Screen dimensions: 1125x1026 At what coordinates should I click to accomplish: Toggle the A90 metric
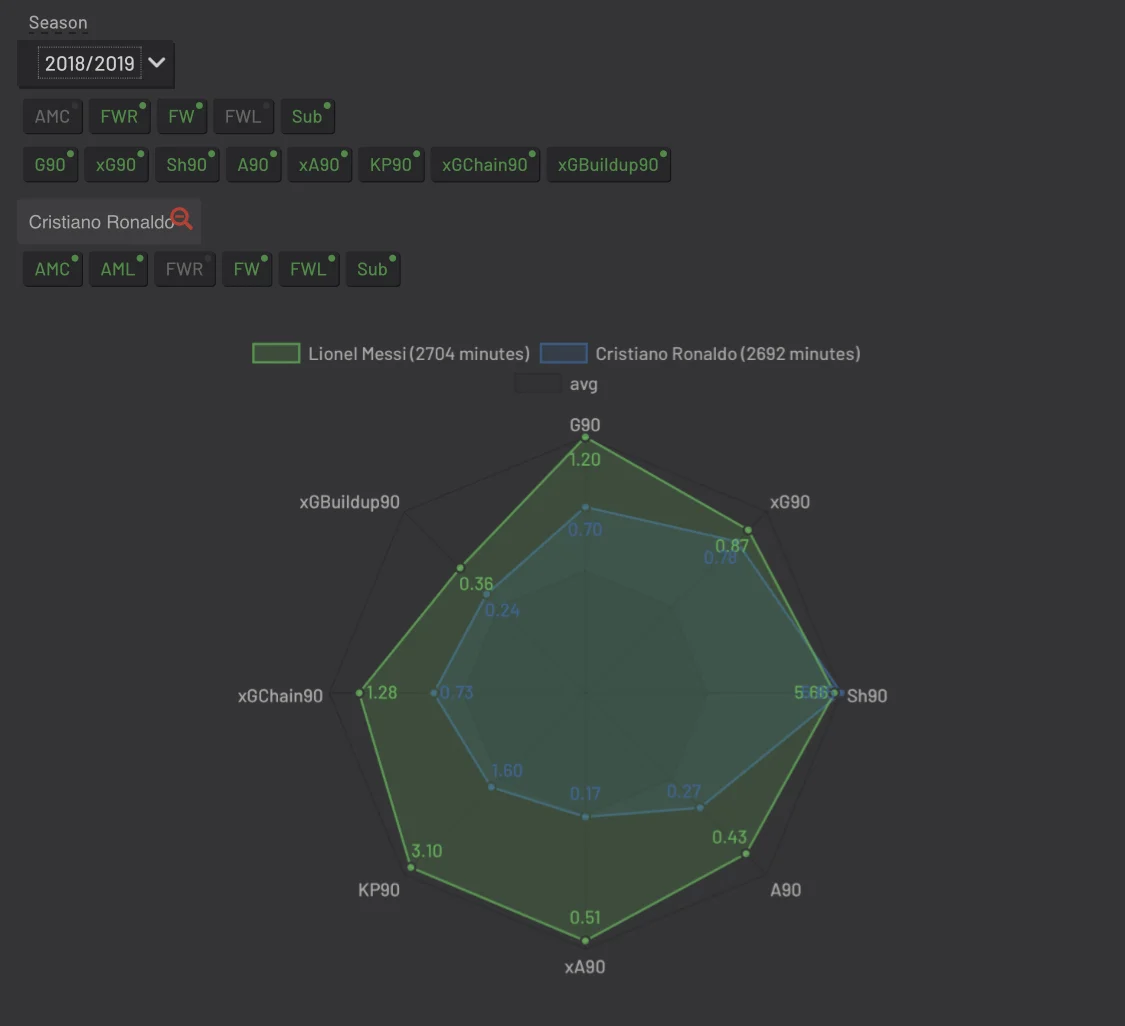point(253,164)
